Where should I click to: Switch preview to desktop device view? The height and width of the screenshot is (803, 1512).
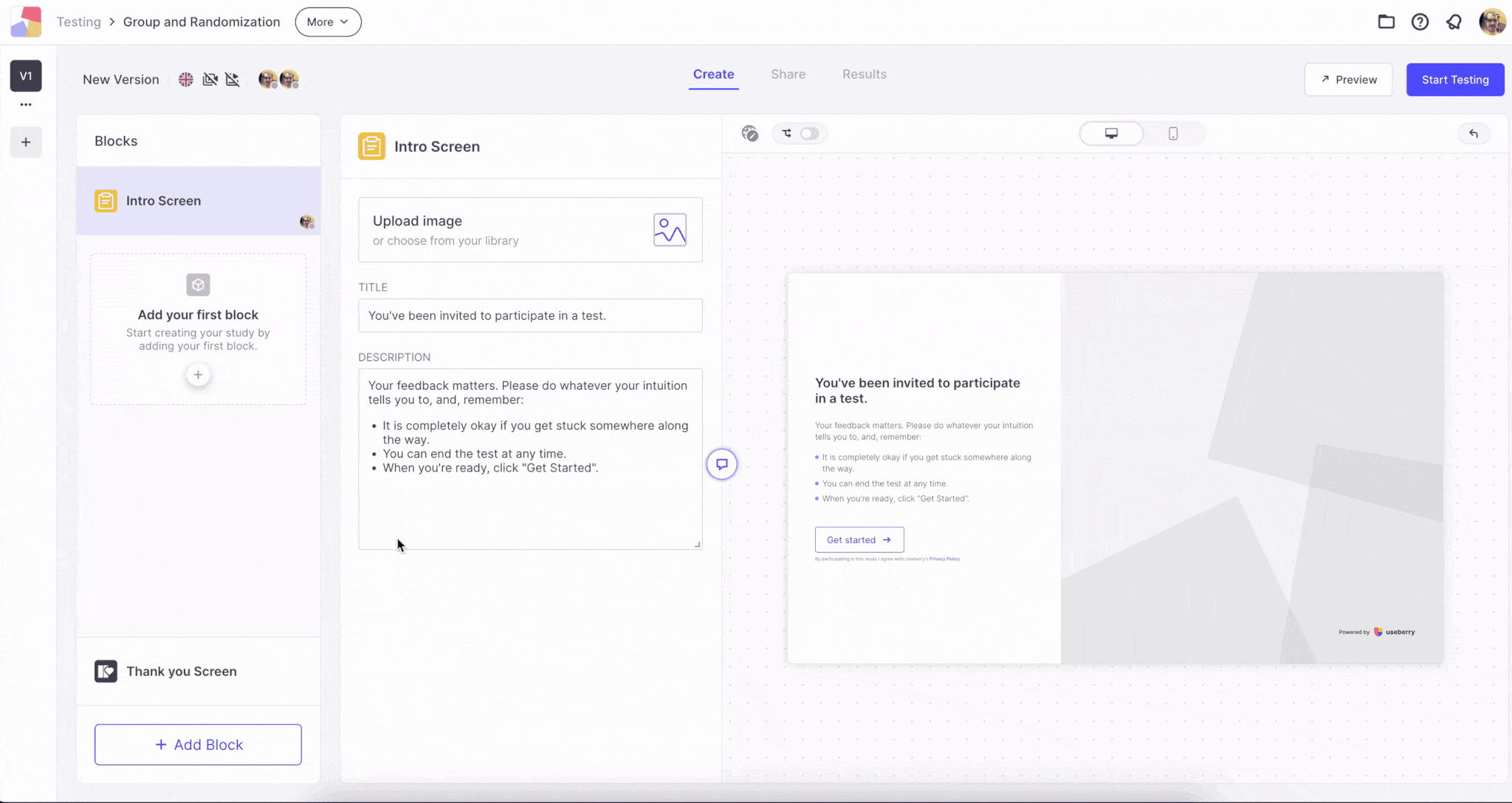1111,134
